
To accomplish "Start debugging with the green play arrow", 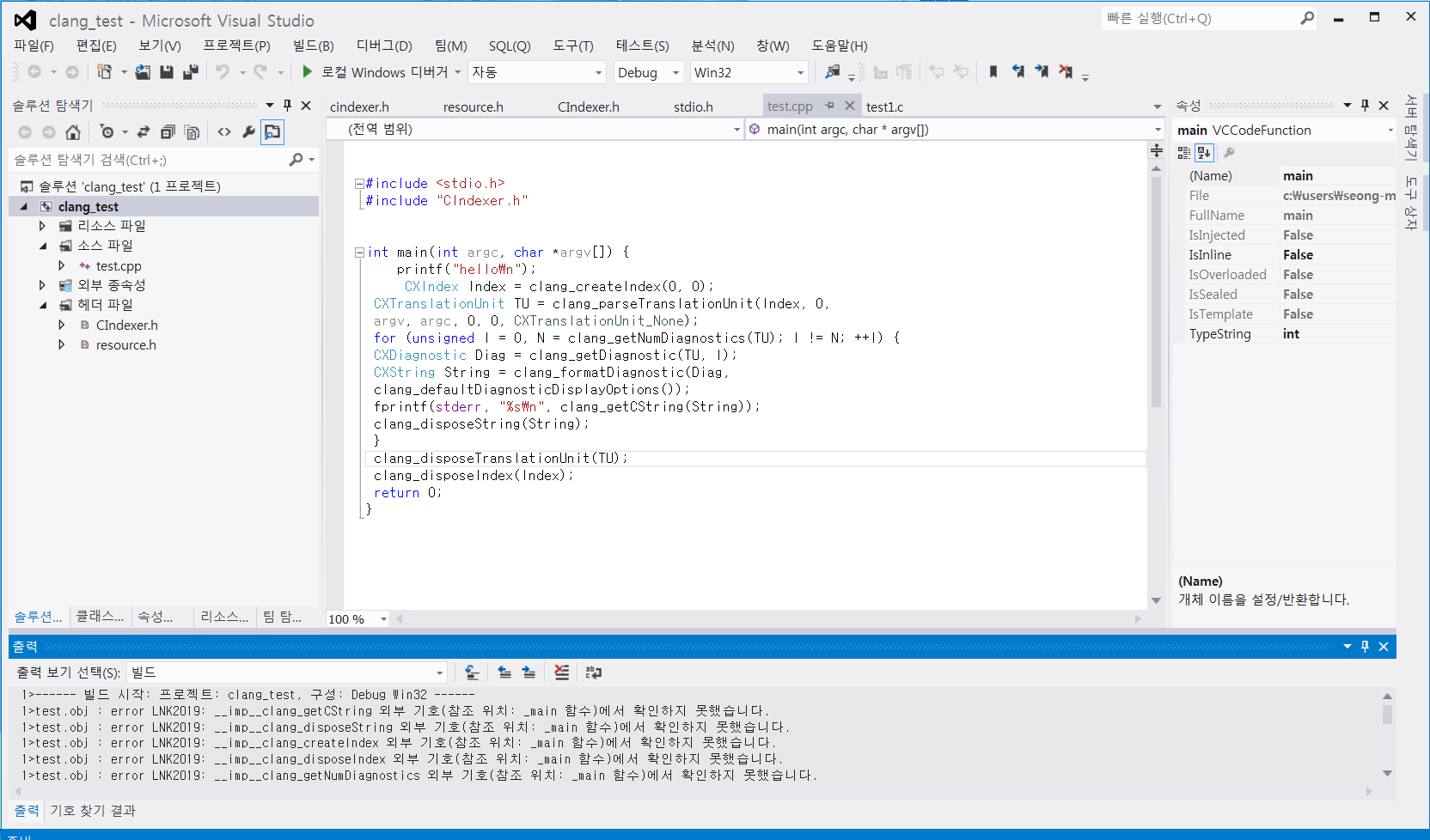I will (307, 72).
